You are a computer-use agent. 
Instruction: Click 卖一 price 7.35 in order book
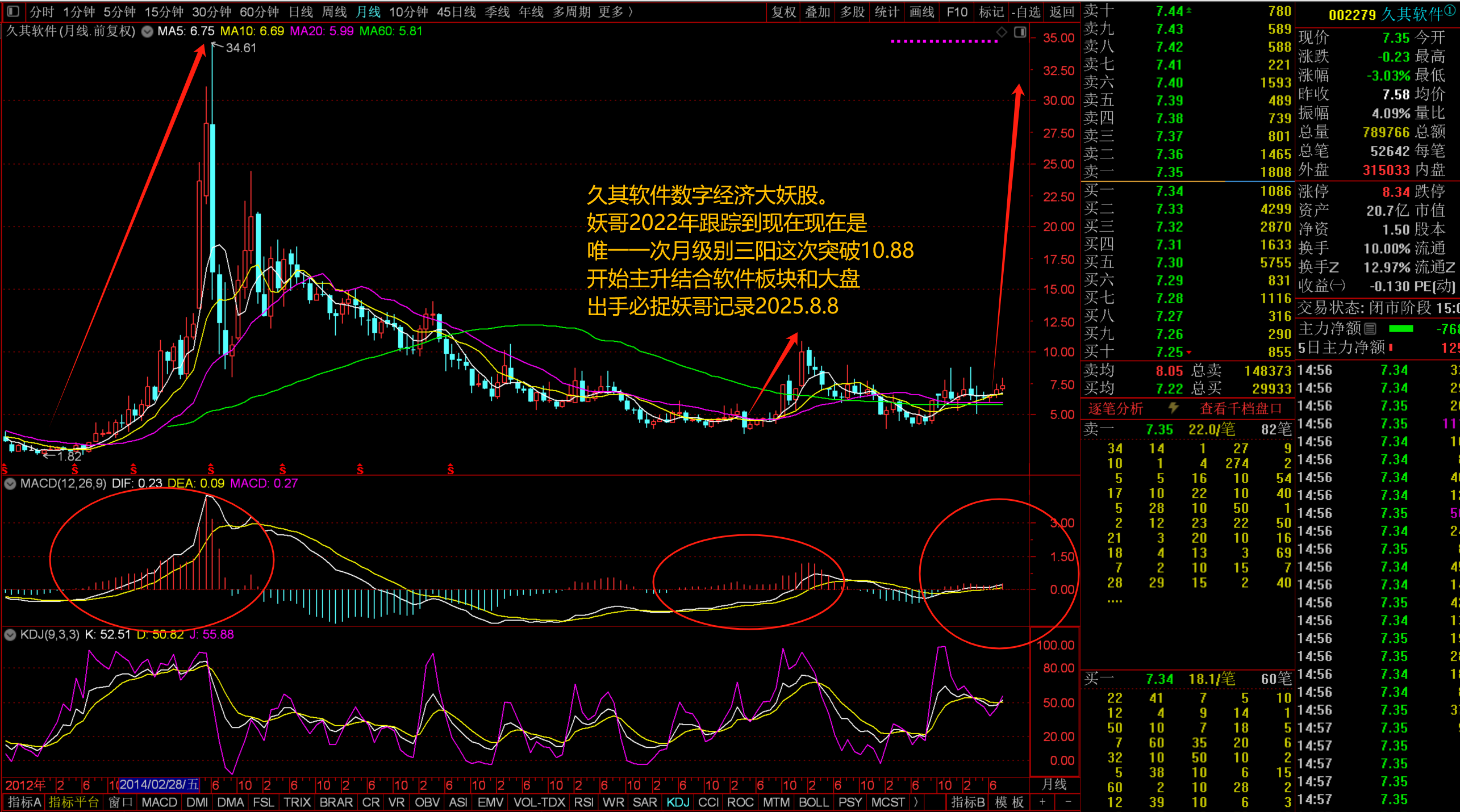1169,172
